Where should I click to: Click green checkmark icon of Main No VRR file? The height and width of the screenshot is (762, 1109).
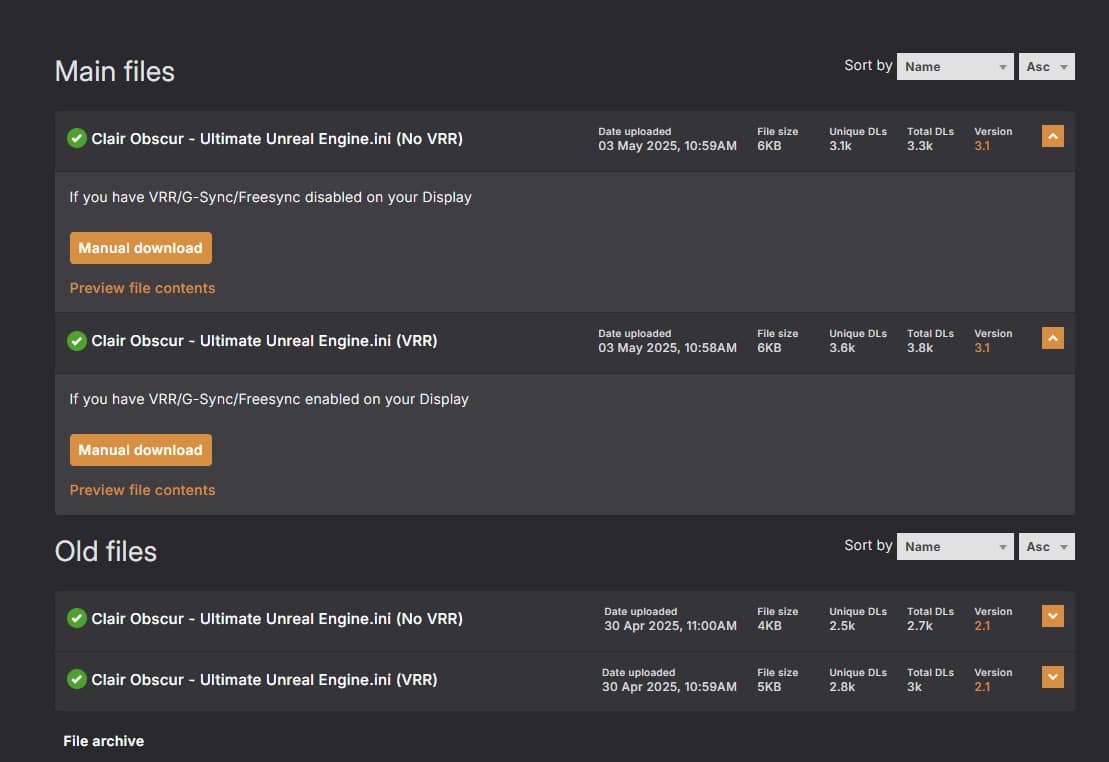[x=76, y=139]
